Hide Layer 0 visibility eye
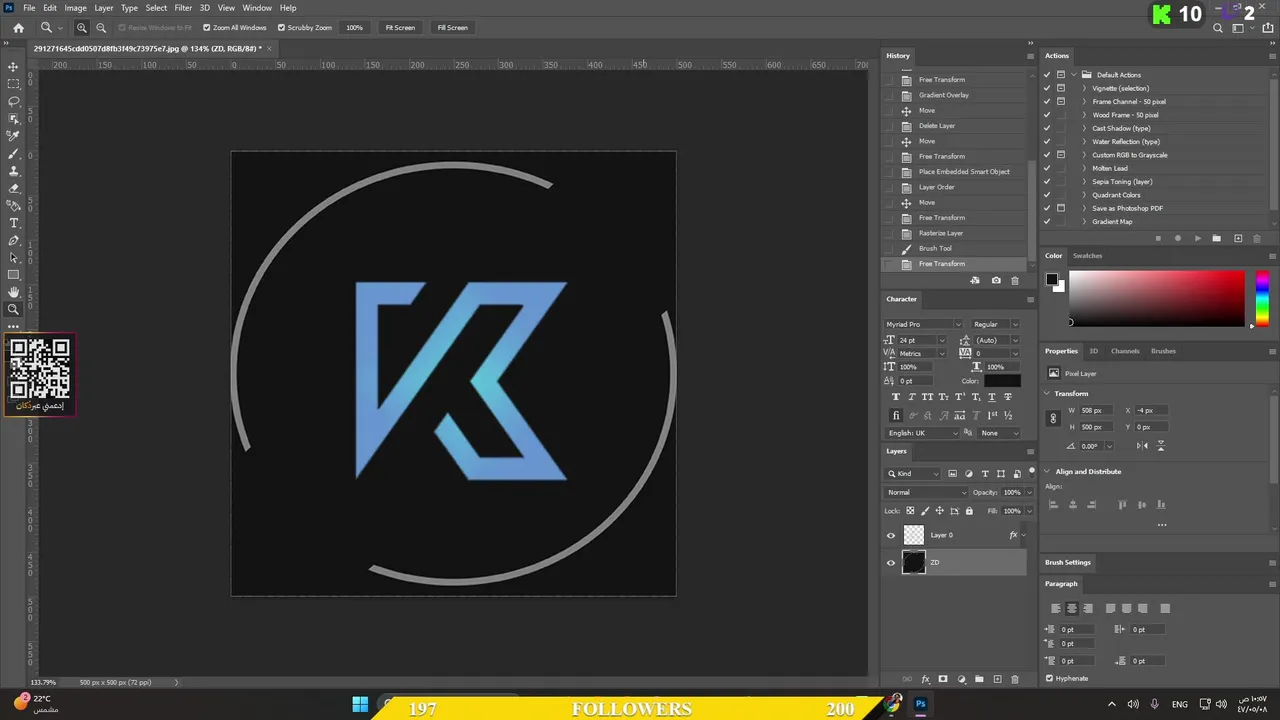Image resolution: width=1280 pixels, height=720 pixels. 891,535
